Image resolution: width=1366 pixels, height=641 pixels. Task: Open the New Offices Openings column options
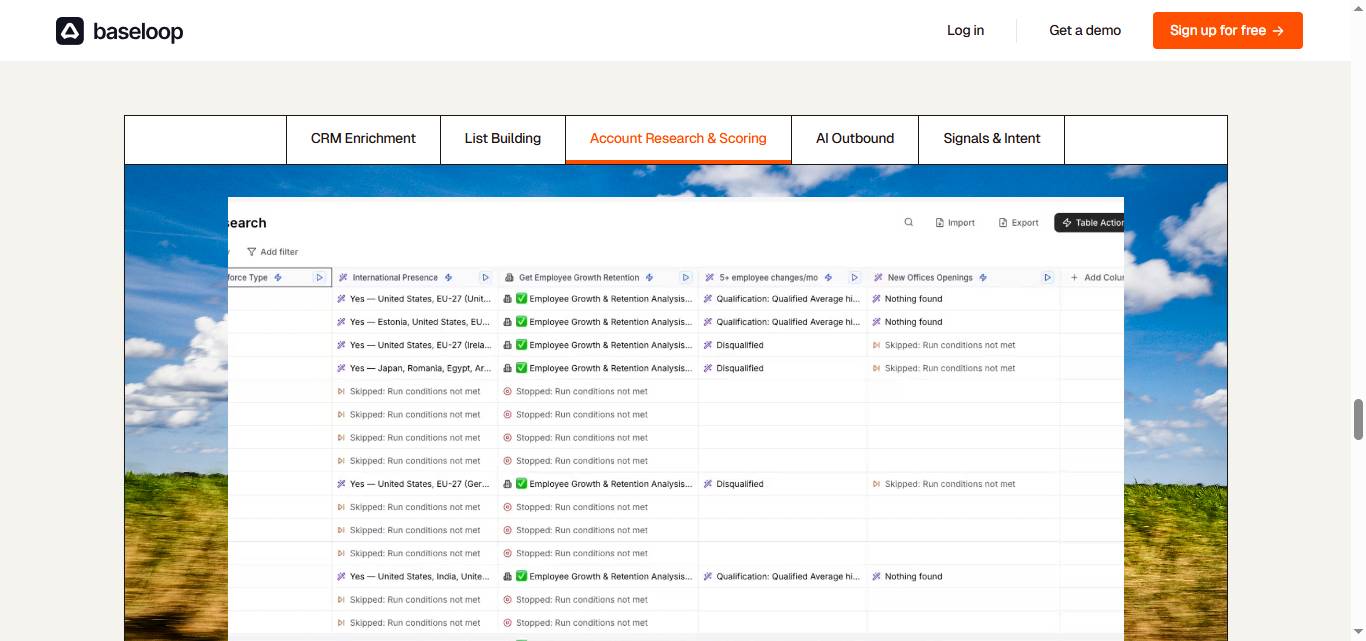1047,277
